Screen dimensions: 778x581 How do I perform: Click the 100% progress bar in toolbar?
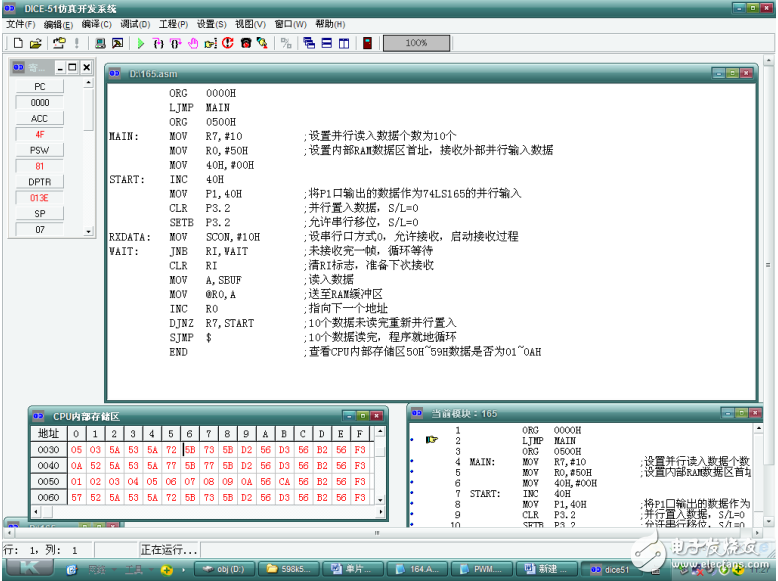coord(416,43)
